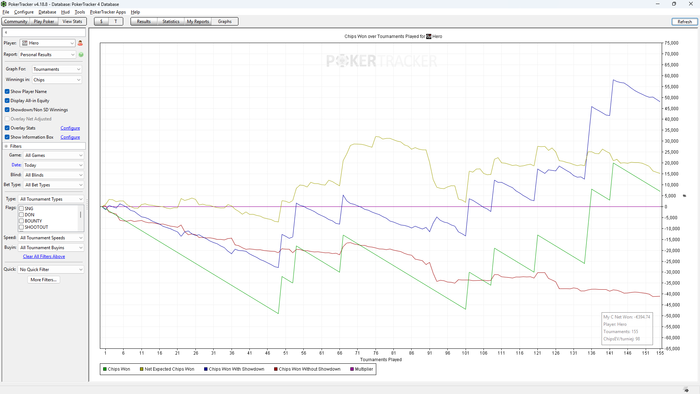Viewport: 700px width, 394px height.
Task: Expand the Quick filter dropdown
Action: pyautogui.click(x=51, y=270)
